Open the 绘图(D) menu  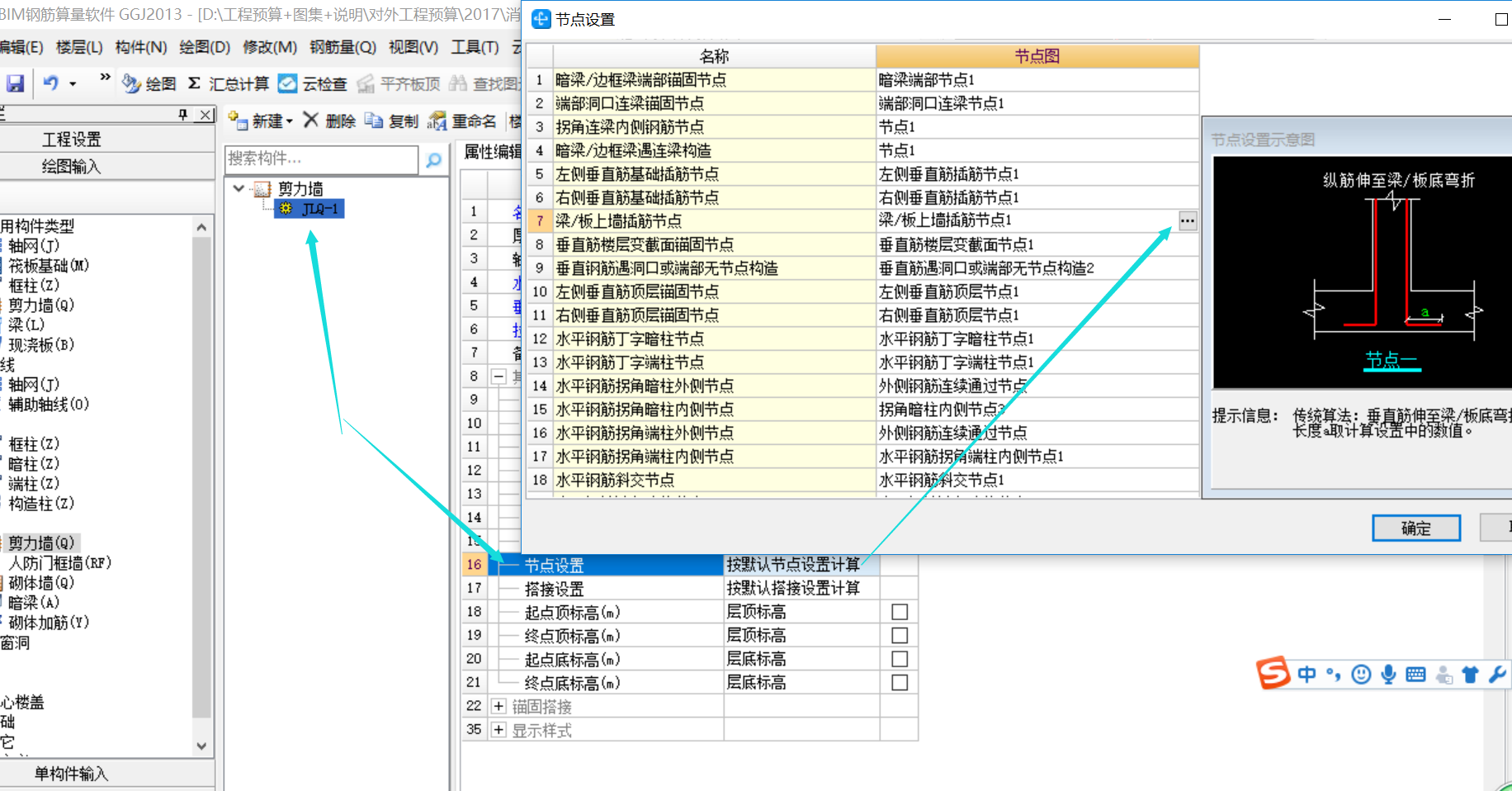(205, 47)
